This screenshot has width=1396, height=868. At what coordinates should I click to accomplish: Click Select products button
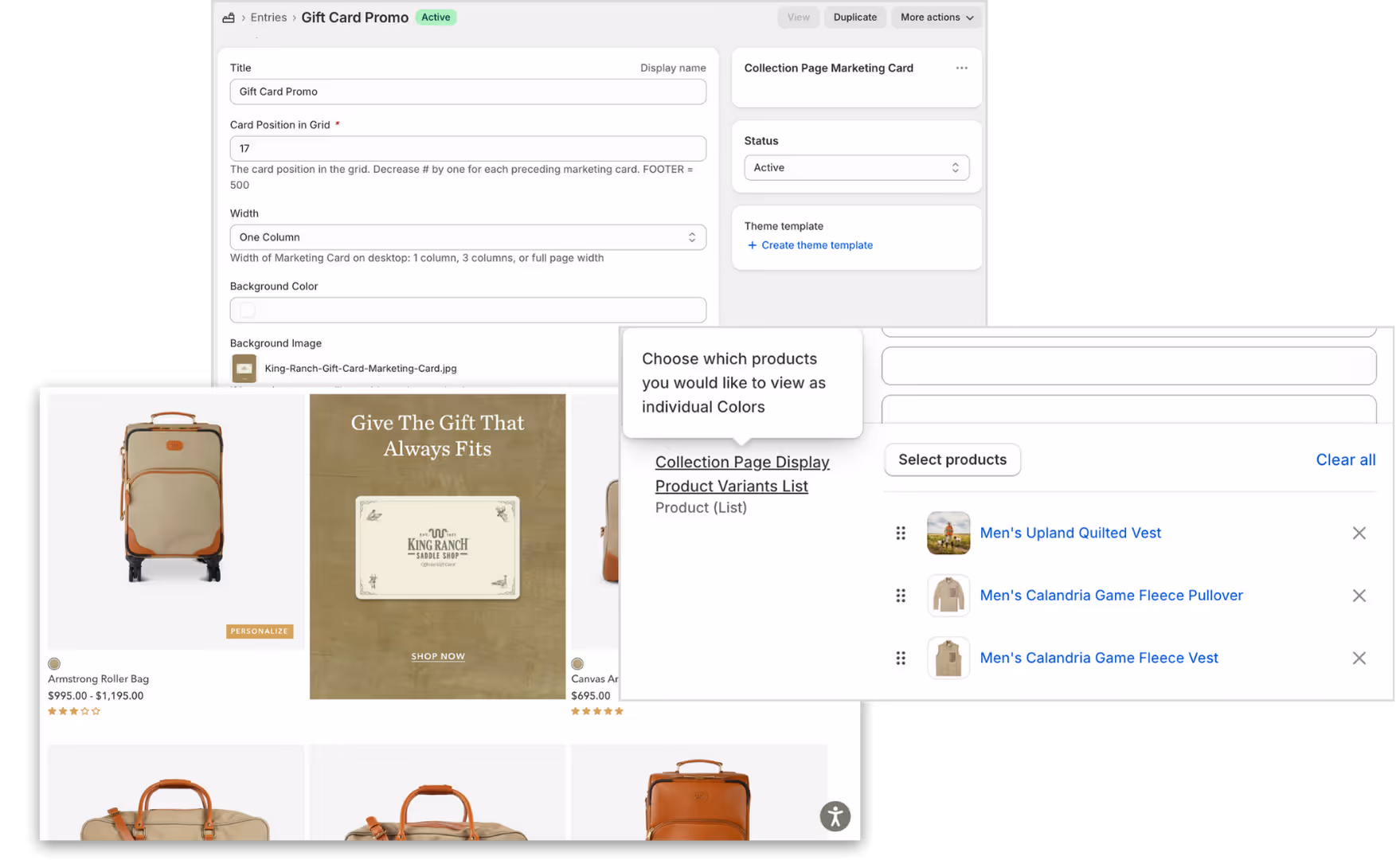click(x=952, y=459)
